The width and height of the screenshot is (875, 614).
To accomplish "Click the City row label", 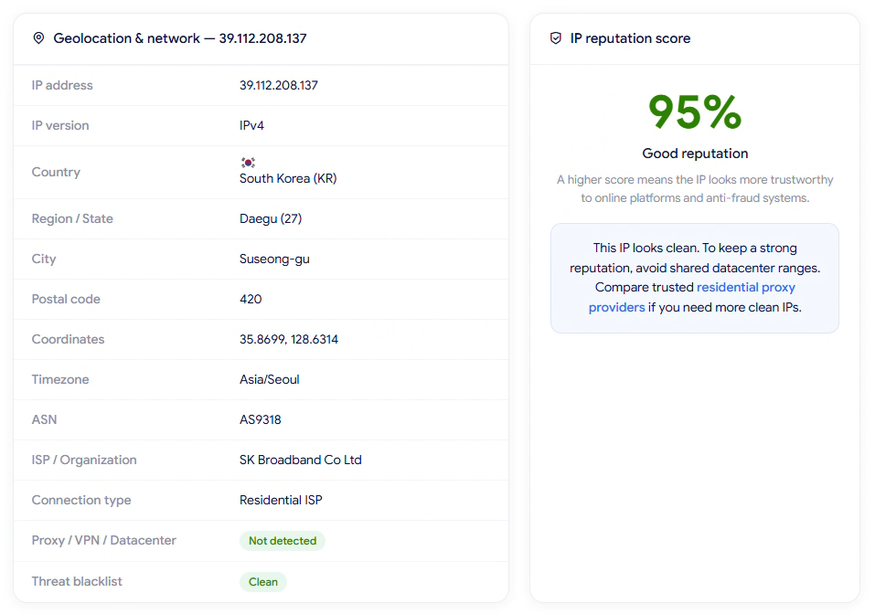I will click(x=44, y=259).
